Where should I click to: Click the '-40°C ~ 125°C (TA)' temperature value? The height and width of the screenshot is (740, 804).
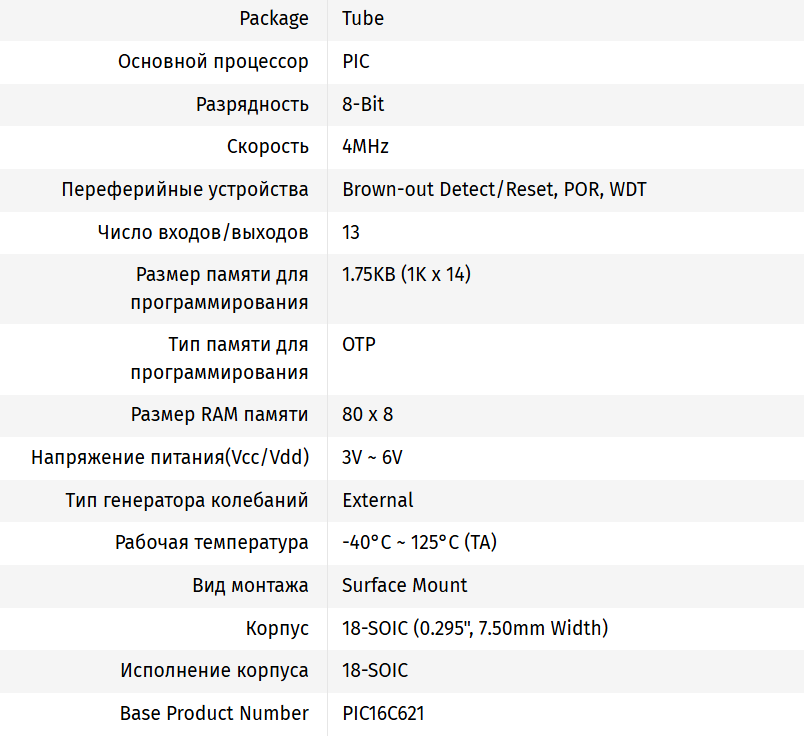click(x=419, y=543)
